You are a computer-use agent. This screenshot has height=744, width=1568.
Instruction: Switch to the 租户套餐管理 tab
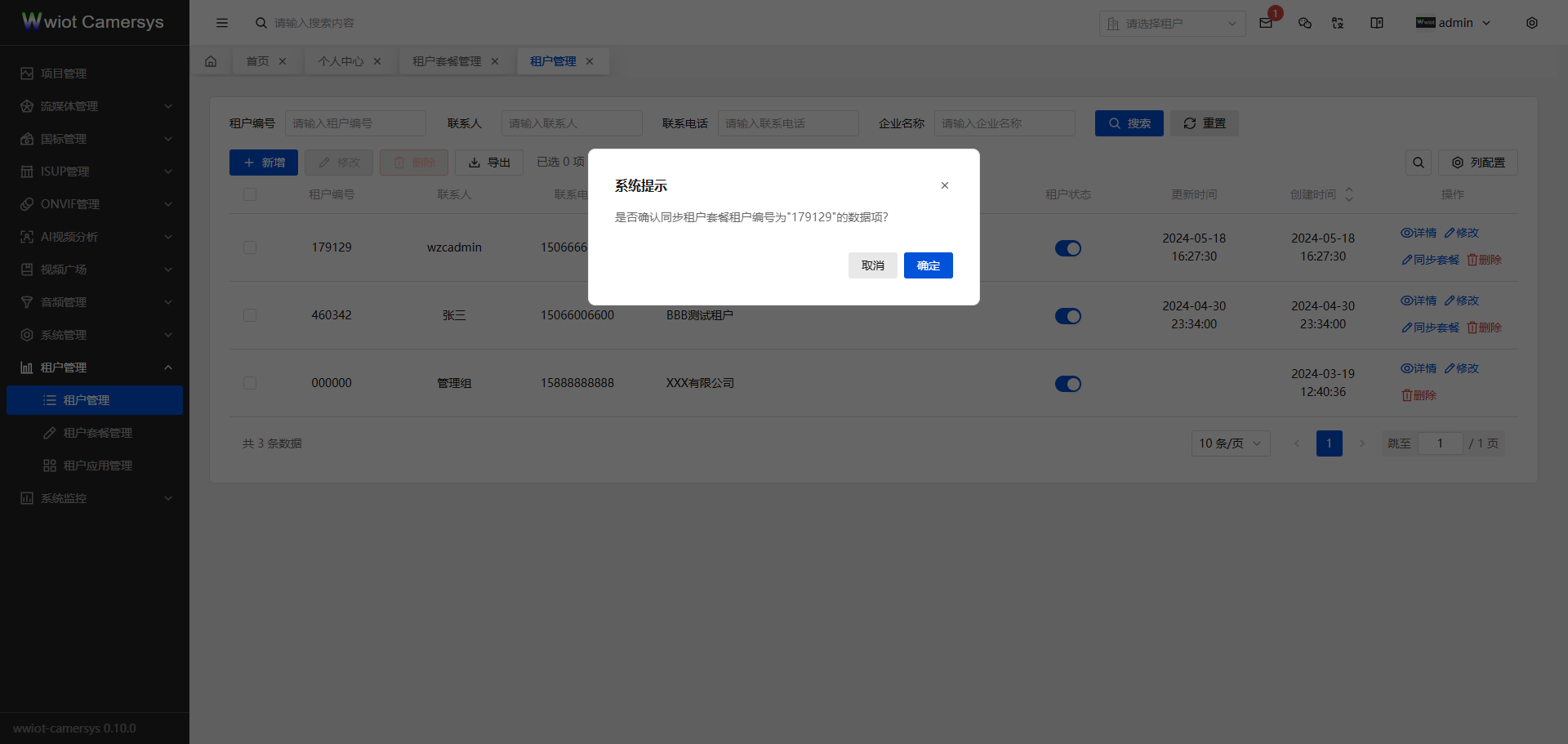point(447,61)
